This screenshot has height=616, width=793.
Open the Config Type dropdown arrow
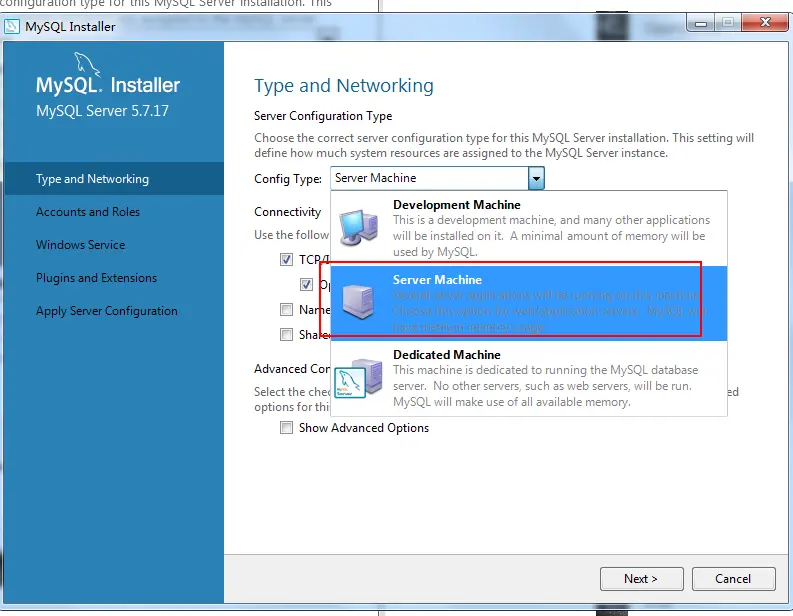tap(536, 178)
